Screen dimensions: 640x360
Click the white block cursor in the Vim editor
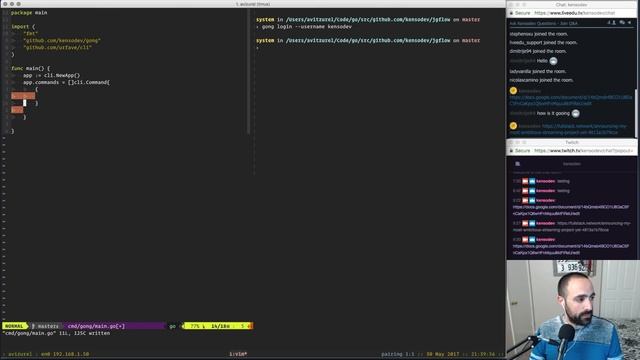24,103
